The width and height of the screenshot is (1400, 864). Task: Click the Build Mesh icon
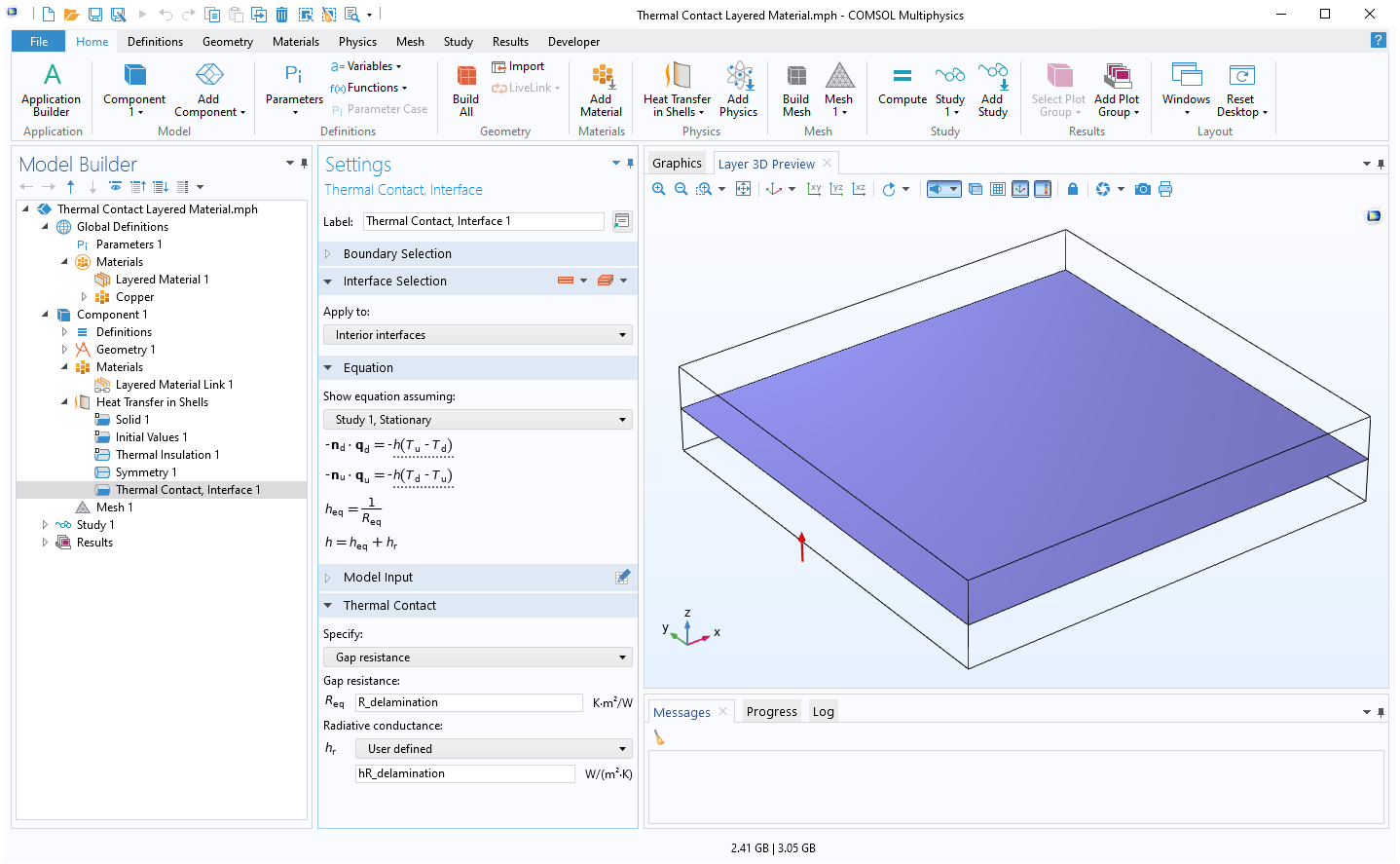[x=795, y=90]
